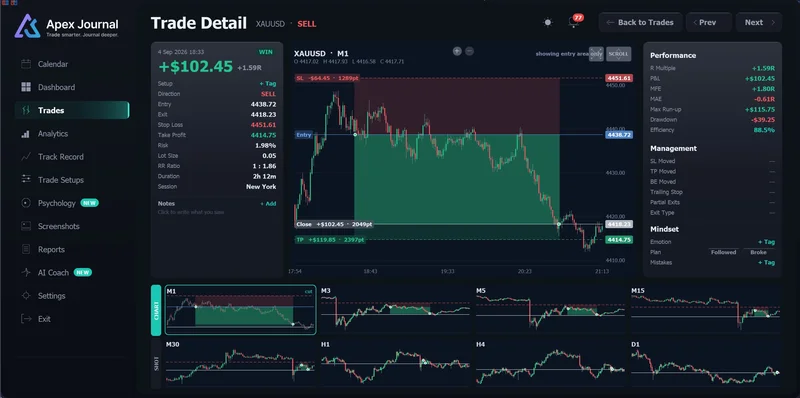Switch to the M5 timeframe thumbnail
This screenshot has height=398, width=800.
pyautogui.click(x=551, y=310)
